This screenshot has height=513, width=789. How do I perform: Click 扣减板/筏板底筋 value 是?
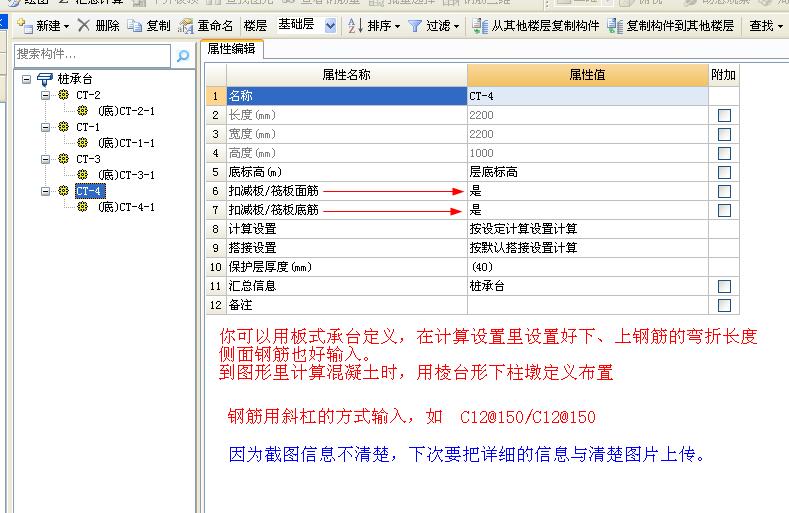tap(587, 210)
